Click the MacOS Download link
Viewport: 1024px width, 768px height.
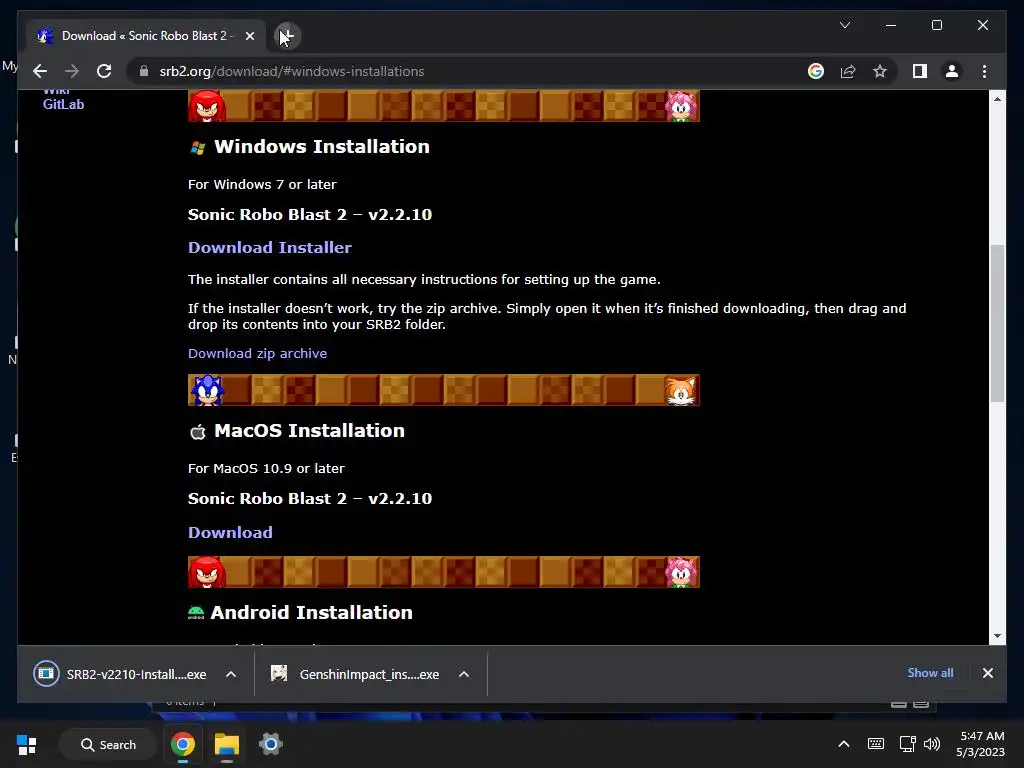point(230,532)
